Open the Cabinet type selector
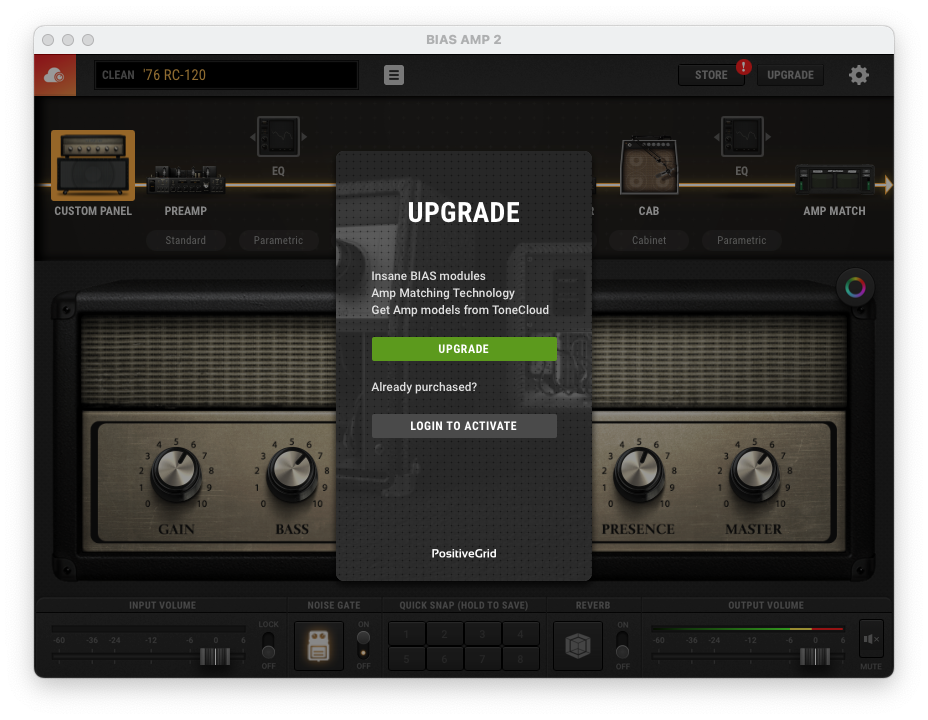Image resolution: width=928 pixels, height=720 pixels. click(649, 240)
